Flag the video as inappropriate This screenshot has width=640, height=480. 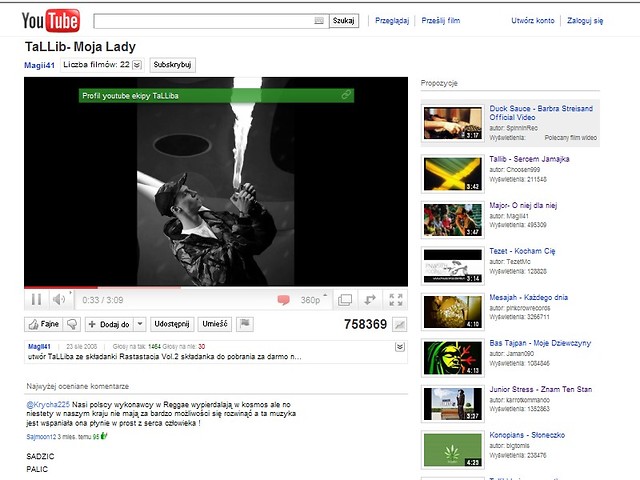(244, 324)
